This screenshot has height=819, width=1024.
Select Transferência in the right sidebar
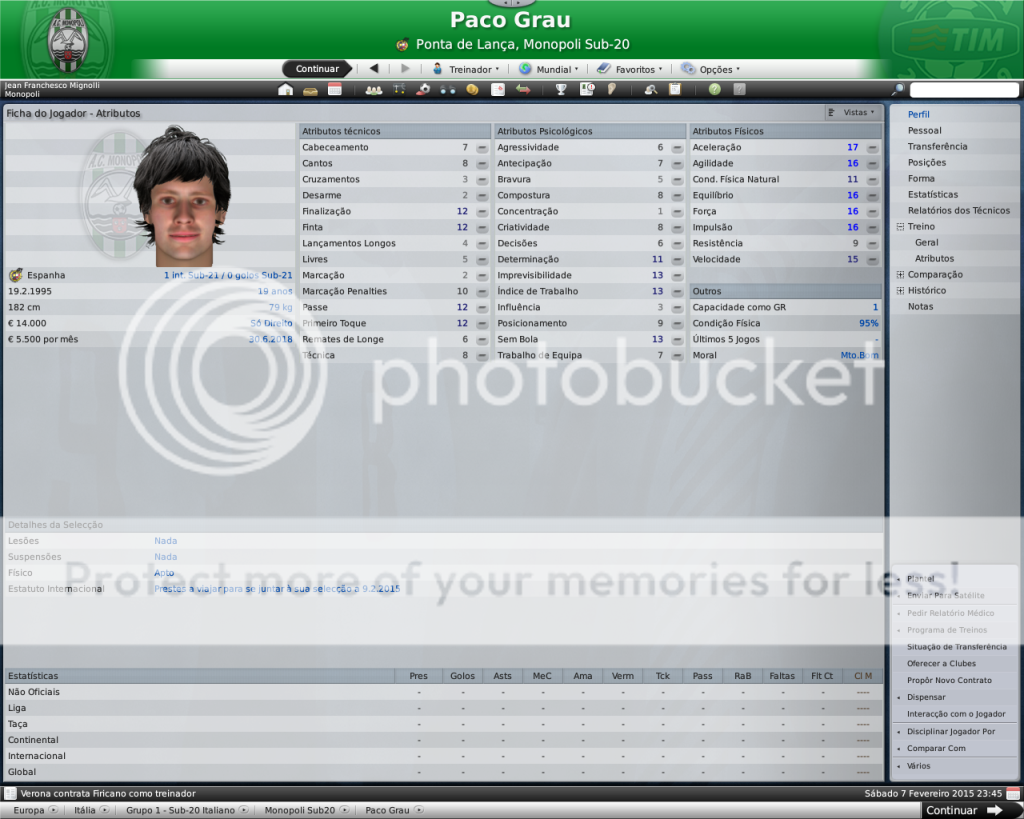click(937, 147)
